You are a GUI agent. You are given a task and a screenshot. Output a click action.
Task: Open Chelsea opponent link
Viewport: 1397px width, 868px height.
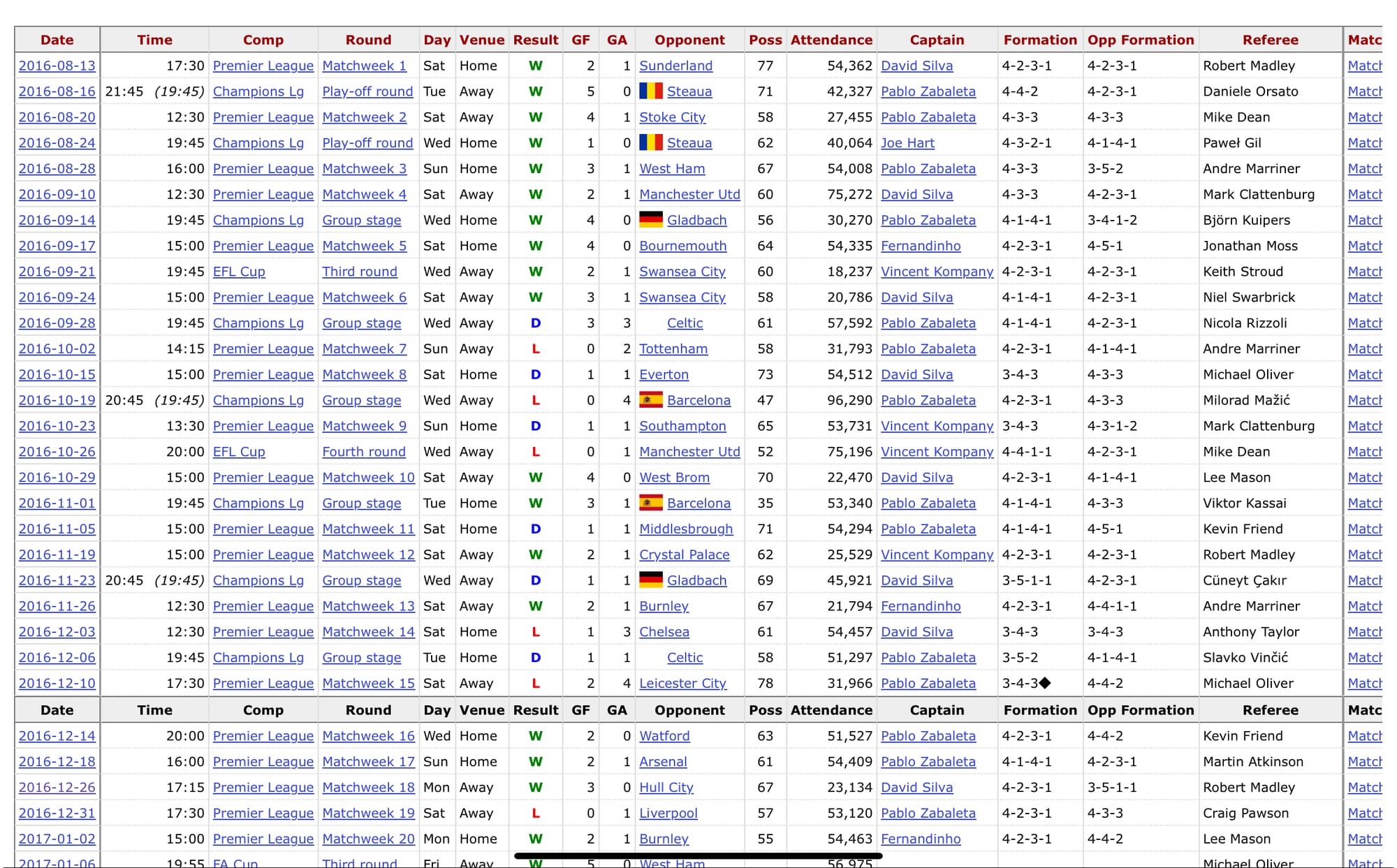pyautogui.click(x=664, y=632)
